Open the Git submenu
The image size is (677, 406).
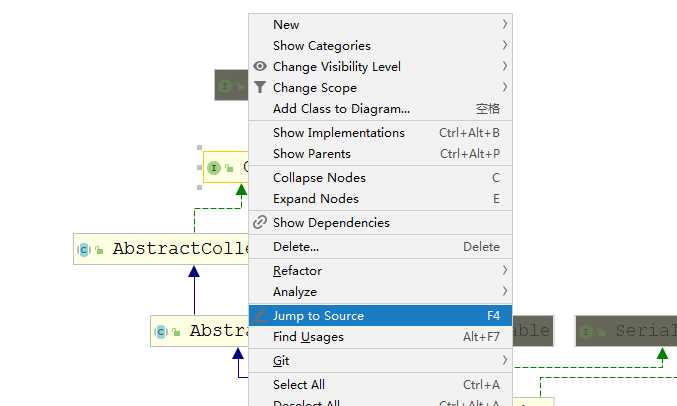[380, 361]
